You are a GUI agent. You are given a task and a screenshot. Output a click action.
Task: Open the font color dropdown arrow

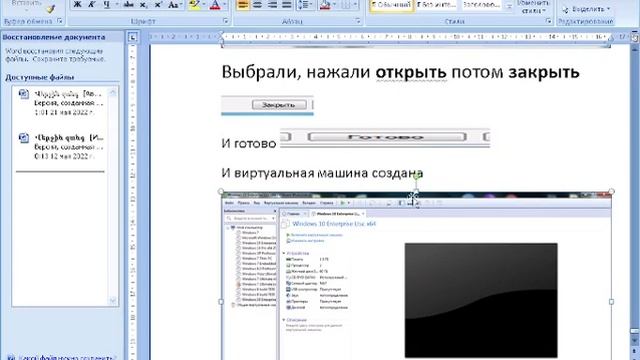(224, 4)
